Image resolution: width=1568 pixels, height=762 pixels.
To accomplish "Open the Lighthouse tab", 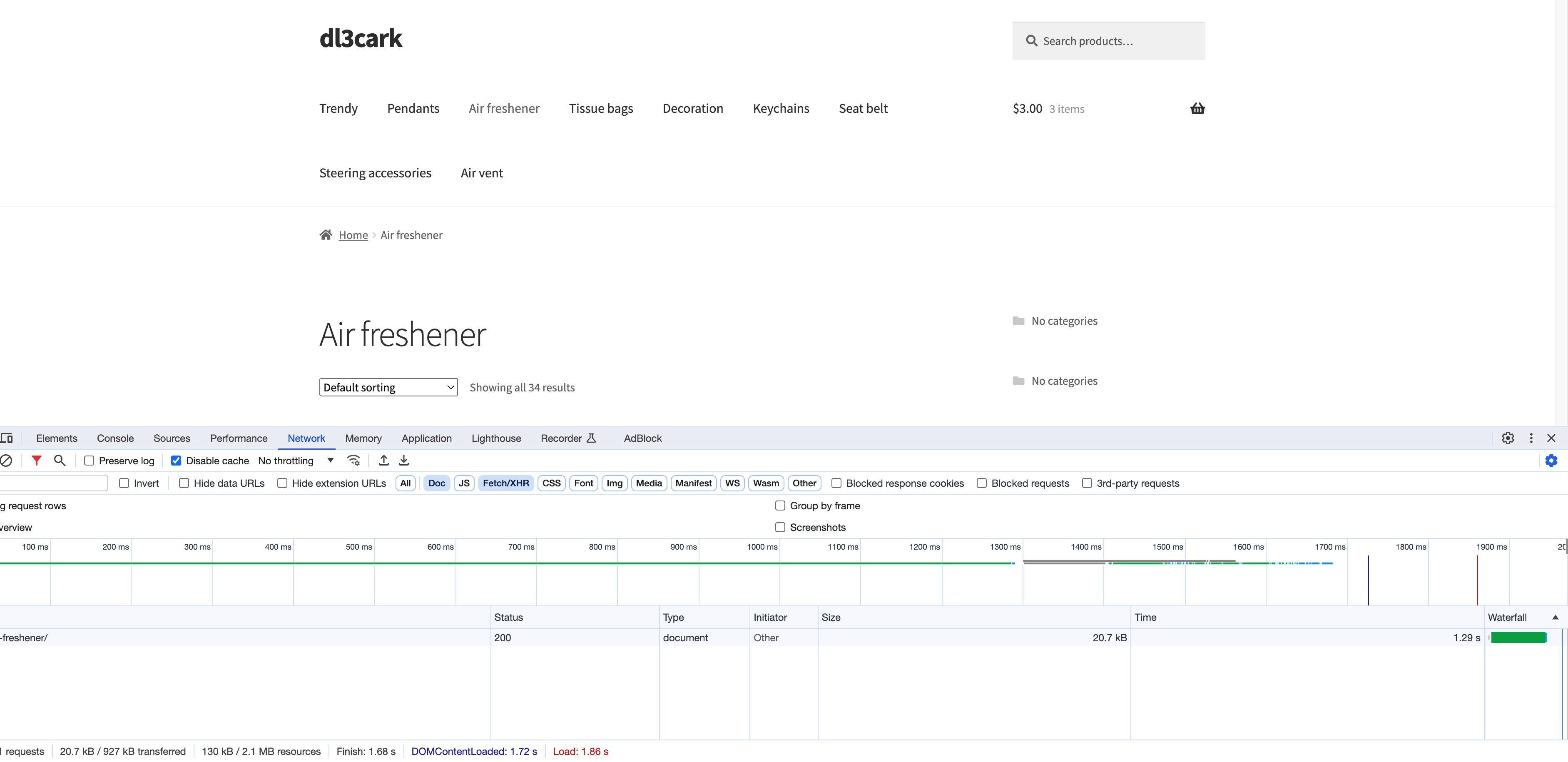I will [x=496, y=438].
